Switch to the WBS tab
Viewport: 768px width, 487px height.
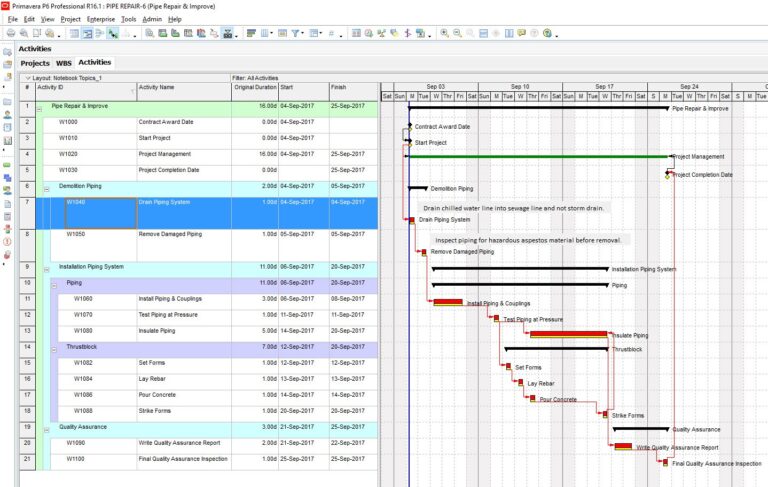point(64,63)
